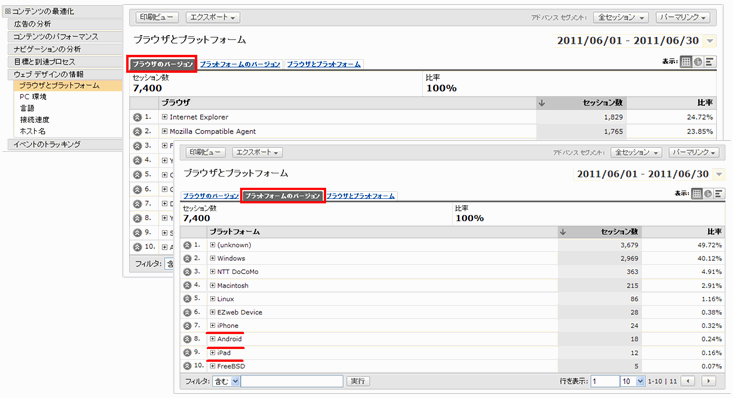
Task: Click row icon beside EZweb Device
Action: coord(187,312)
